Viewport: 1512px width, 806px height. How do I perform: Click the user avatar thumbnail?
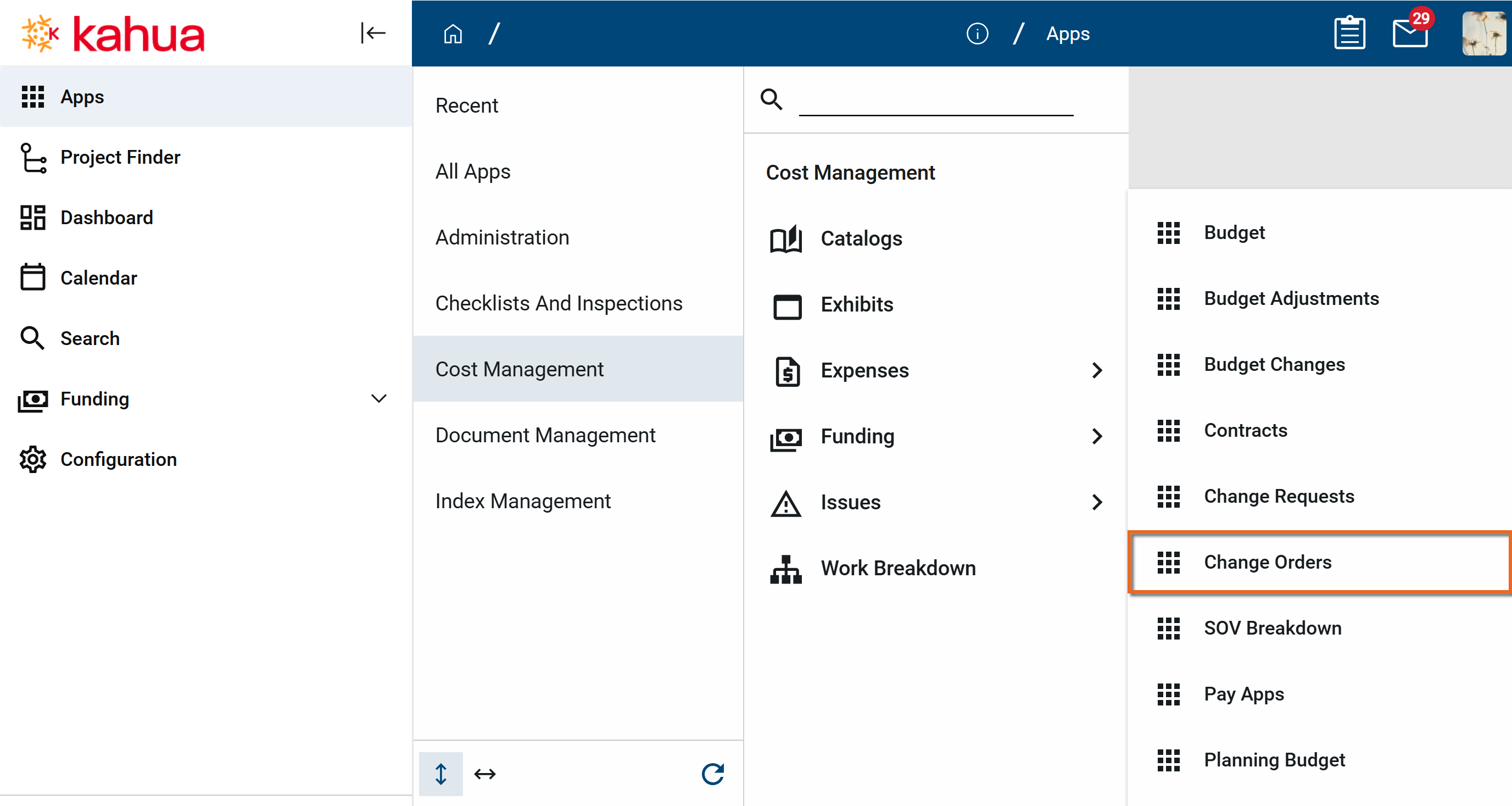pos(1483,34)
